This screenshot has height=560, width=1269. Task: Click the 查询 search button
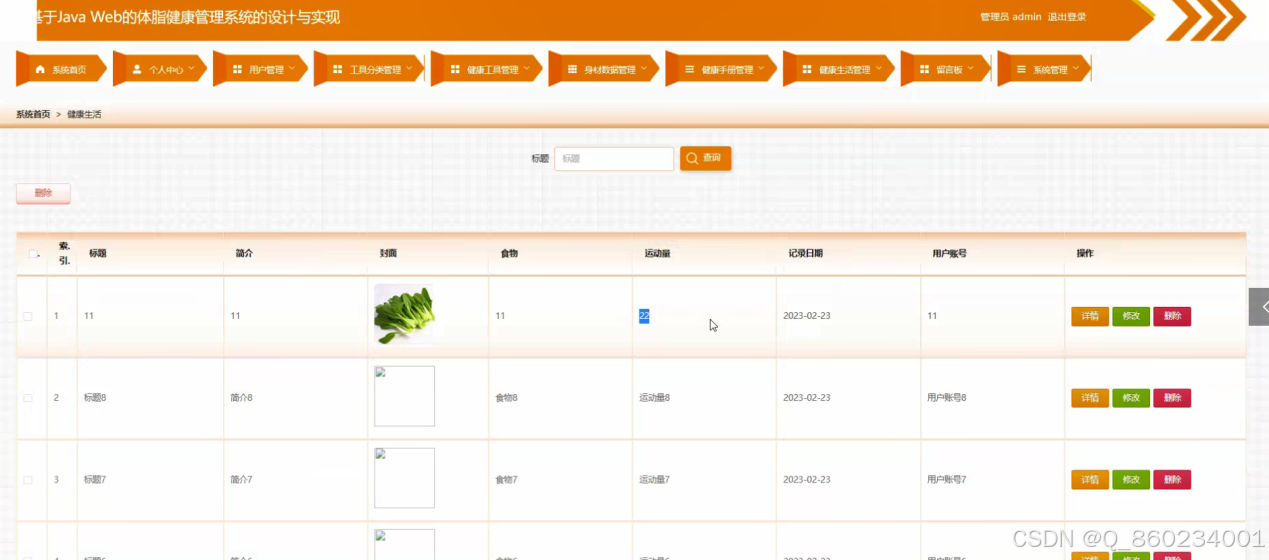point(706,158)
